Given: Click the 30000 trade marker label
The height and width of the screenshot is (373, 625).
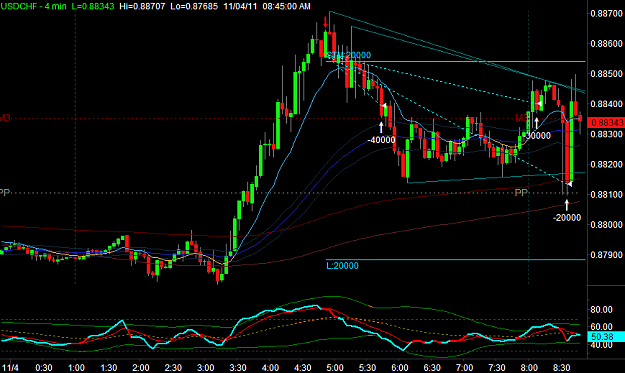Looking at the screenshot, I should pos(538,135).
